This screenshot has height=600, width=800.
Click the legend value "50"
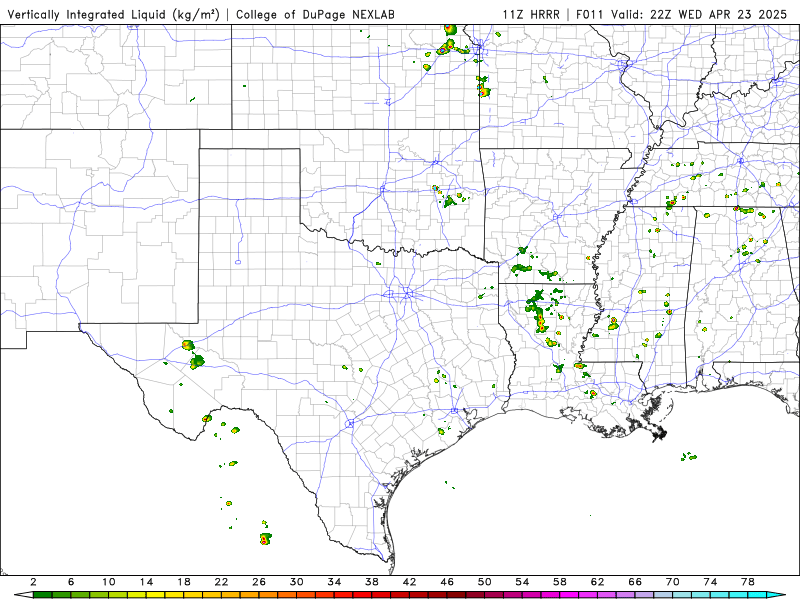point(485,582)
